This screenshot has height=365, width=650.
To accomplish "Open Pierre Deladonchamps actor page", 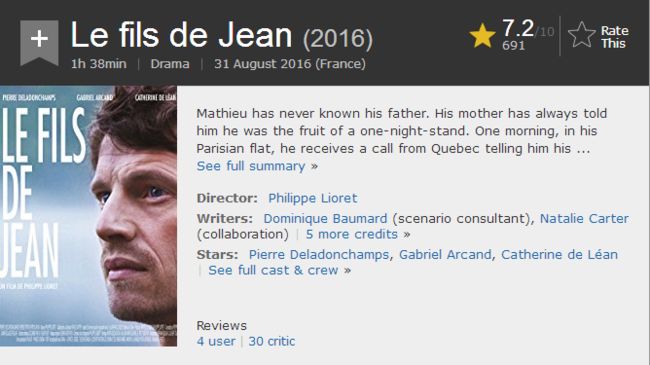I will click(319, 255).
